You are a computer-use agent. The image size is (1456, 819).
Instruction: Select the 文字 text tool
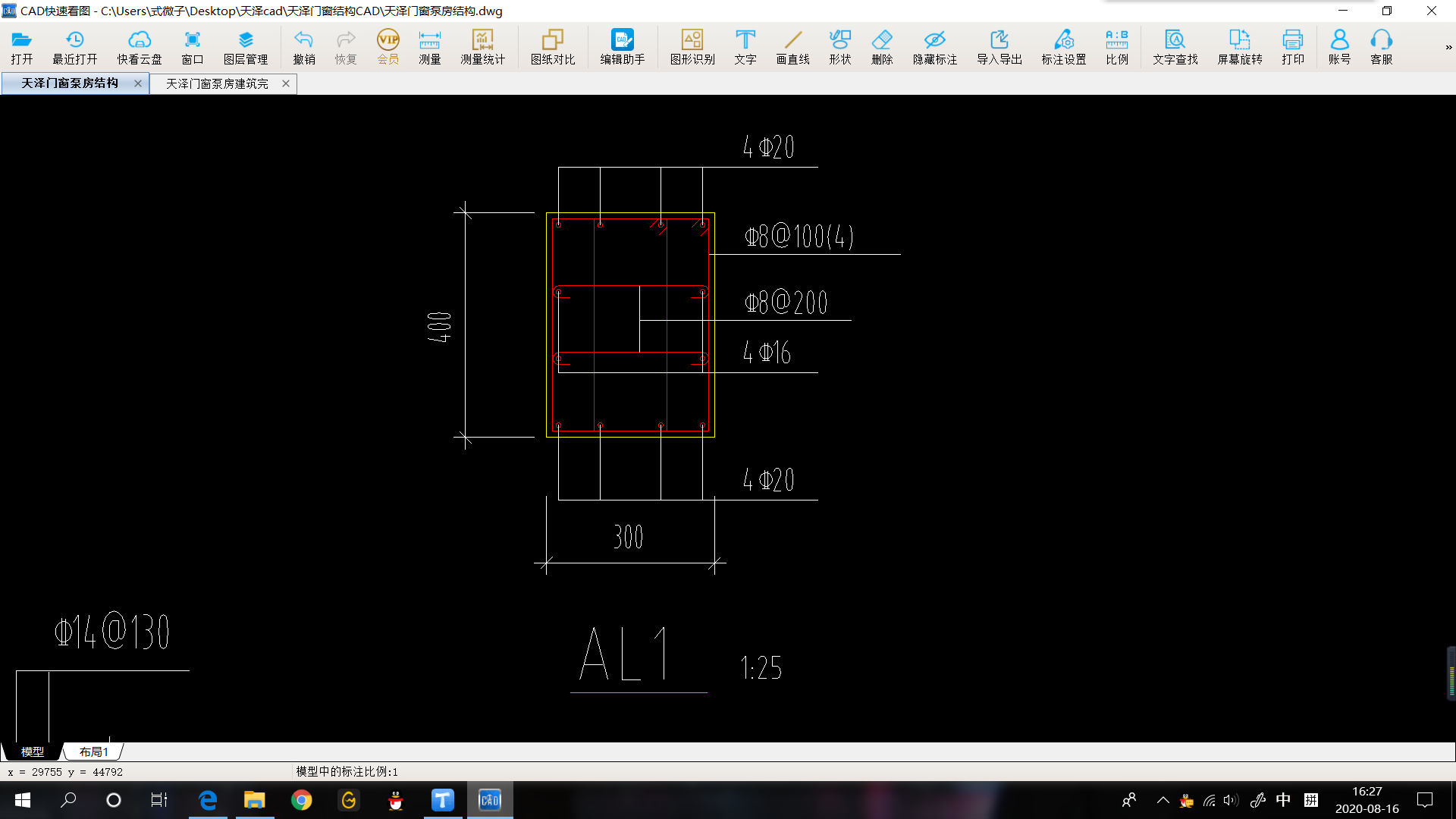tap(745, 46)
